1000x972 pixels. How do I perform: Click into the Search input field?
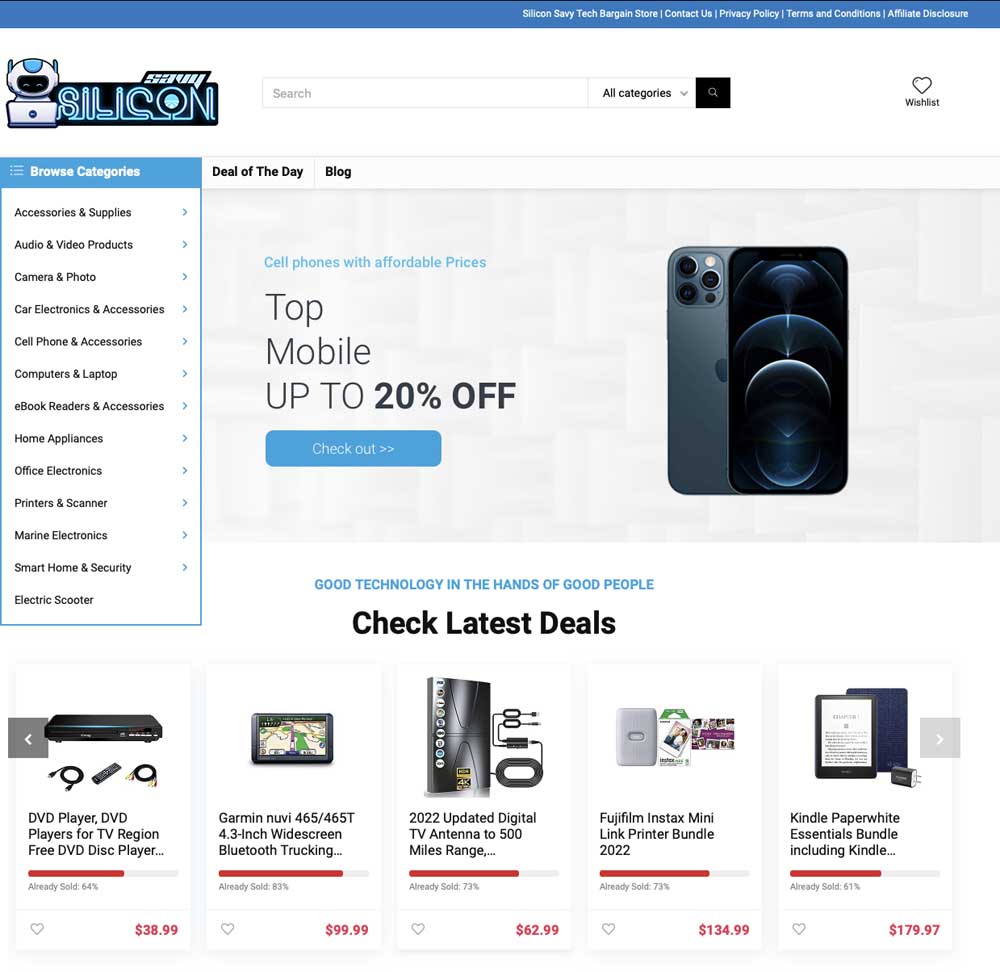click(425, 93)
